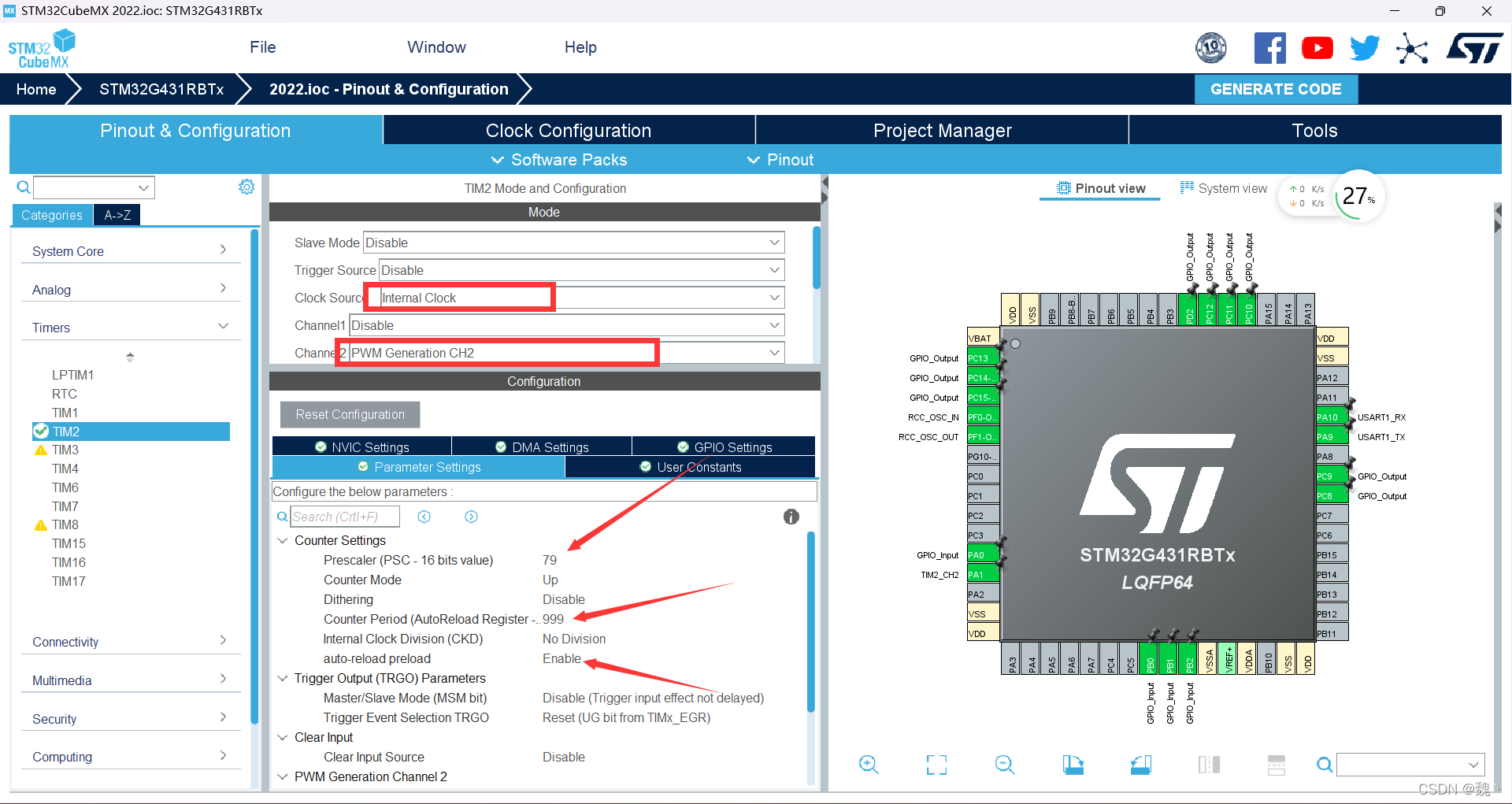Switch to Project Manager tab
The height and width of the screenshot is (804, 1512).
[x=943, y=131]
